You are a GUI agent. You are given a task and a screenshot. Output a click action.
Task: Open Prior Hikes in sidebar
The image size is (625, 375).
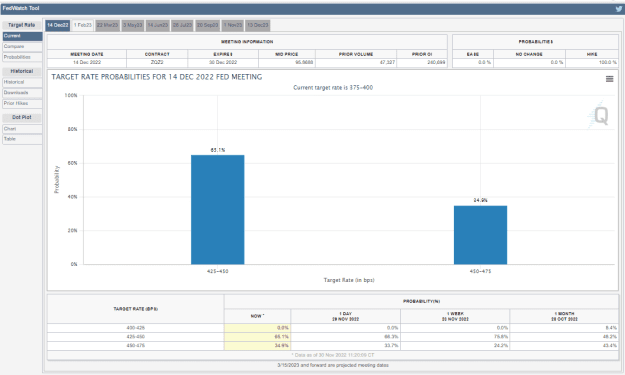coord(22,104)
